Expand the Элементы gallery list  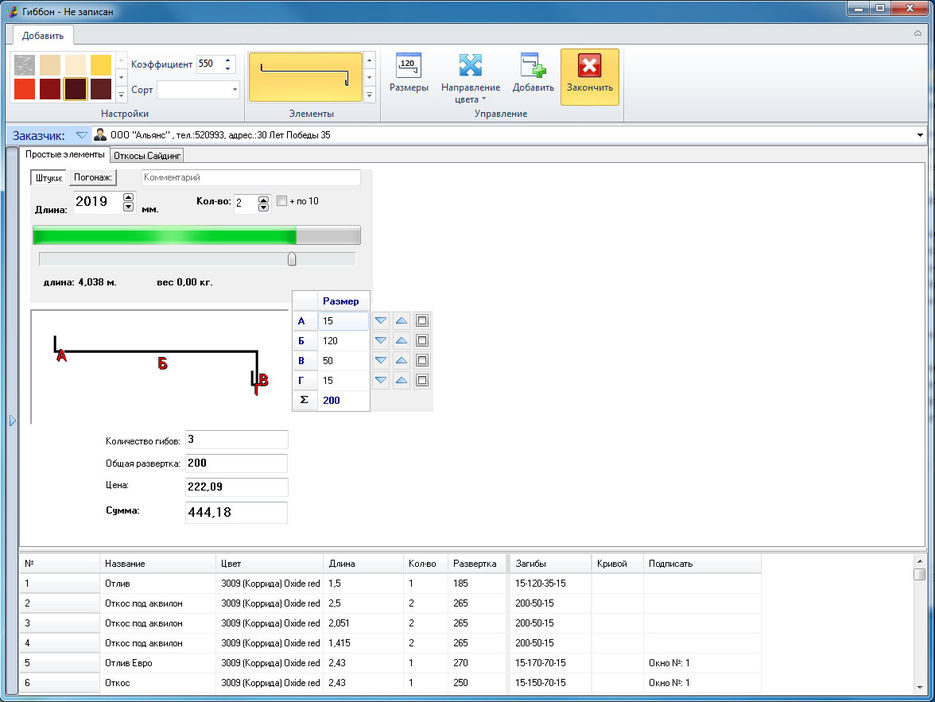(x=370, y=94)
